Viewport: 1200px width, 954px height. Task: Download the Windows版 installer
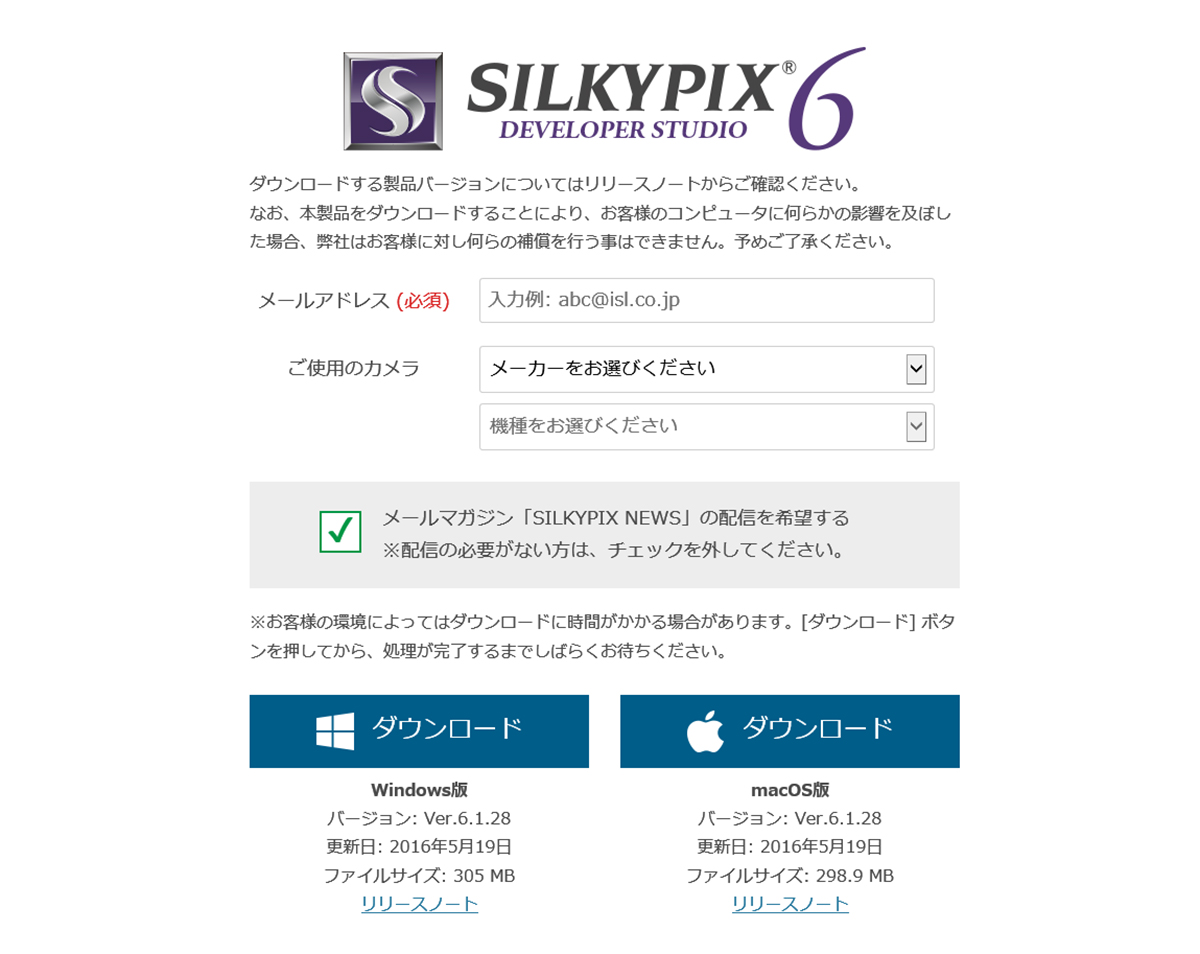(x=419, y=731)
